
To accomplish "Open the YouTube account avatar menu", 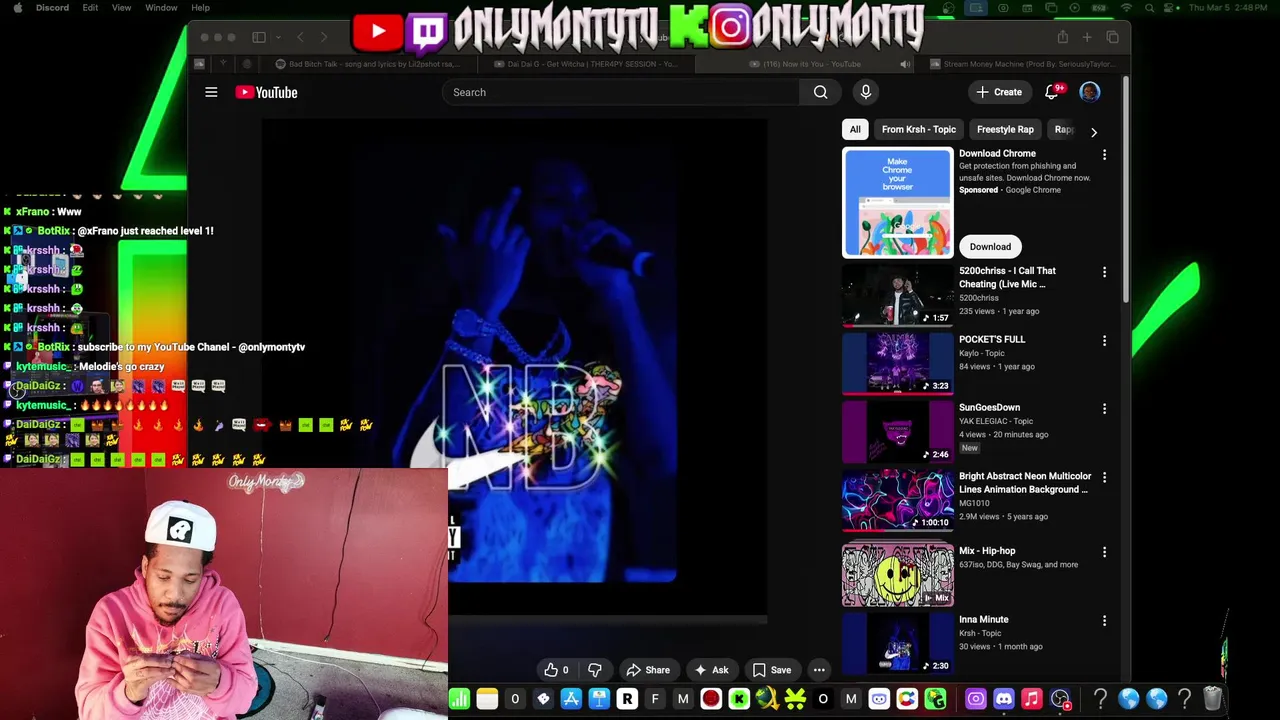I will [x=1090, y=92].
